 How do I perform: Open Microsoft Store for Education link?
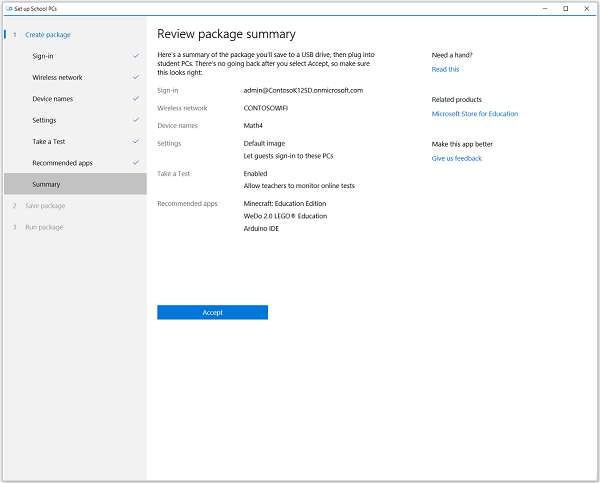click(x=474, y=114)
